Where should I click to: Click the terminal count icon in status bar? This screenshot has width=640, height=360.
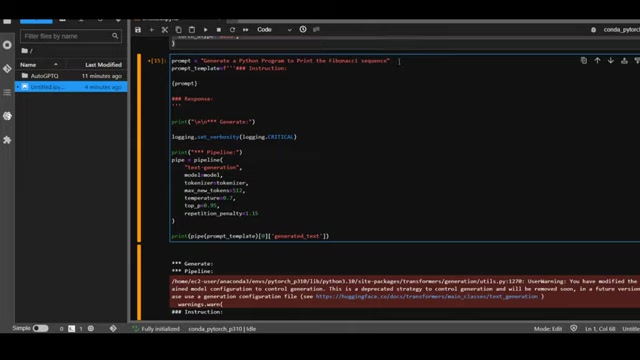pos(71,329)
